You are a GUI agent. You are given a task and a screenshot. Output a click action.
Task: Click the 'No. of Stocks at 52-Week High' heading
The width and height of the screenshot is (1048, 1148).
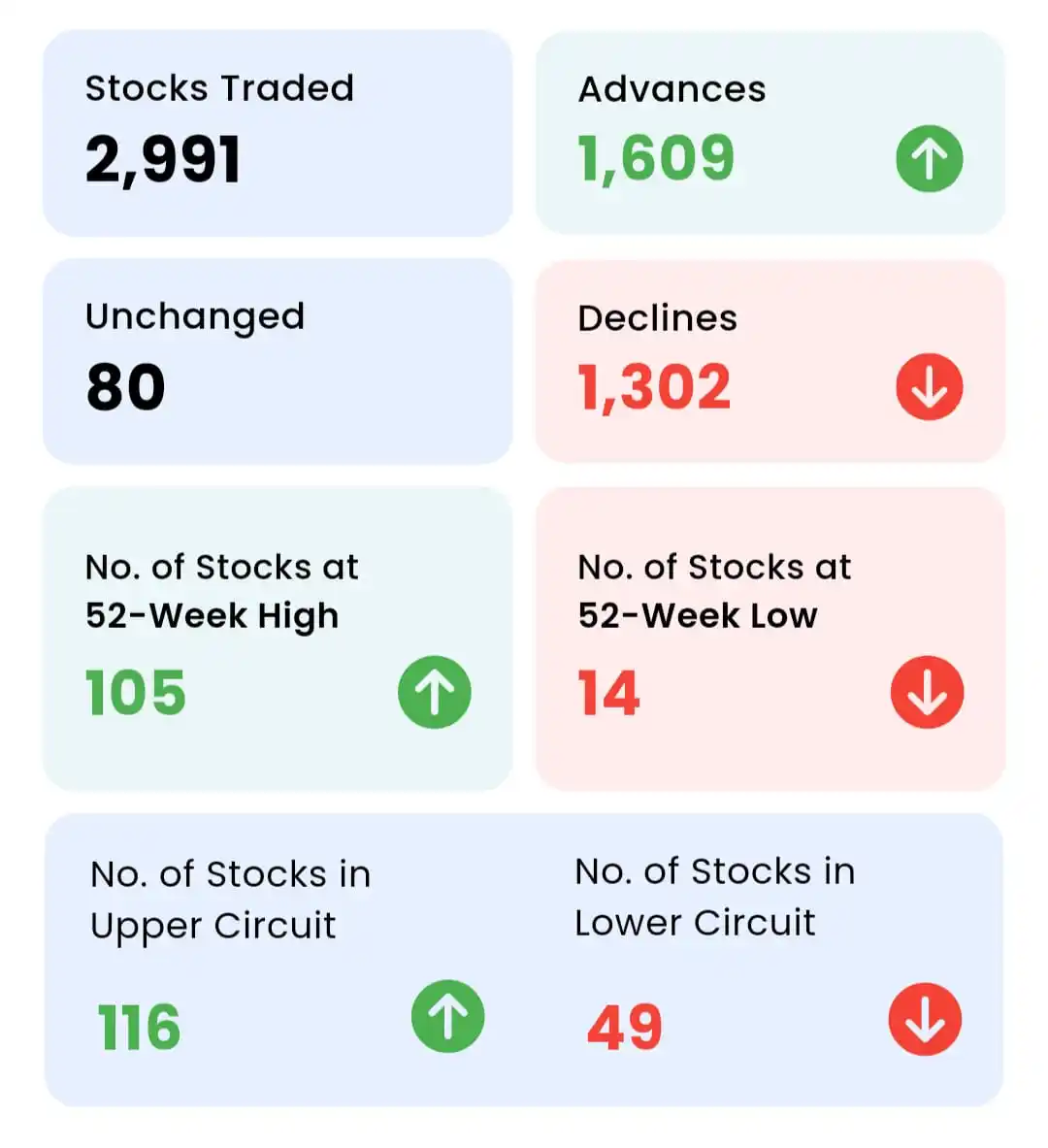222,592
